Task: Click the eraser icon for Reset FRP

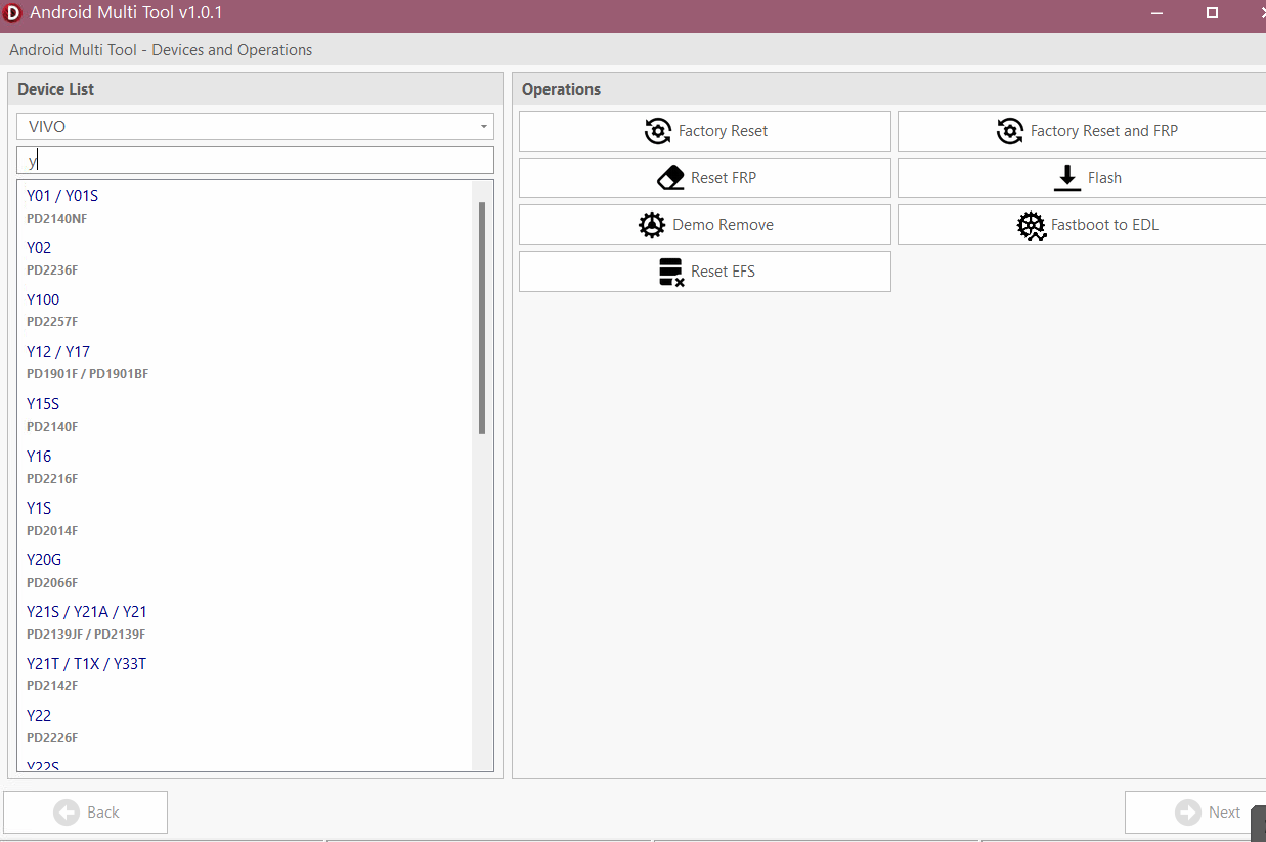Action: [x=670, y=178]
